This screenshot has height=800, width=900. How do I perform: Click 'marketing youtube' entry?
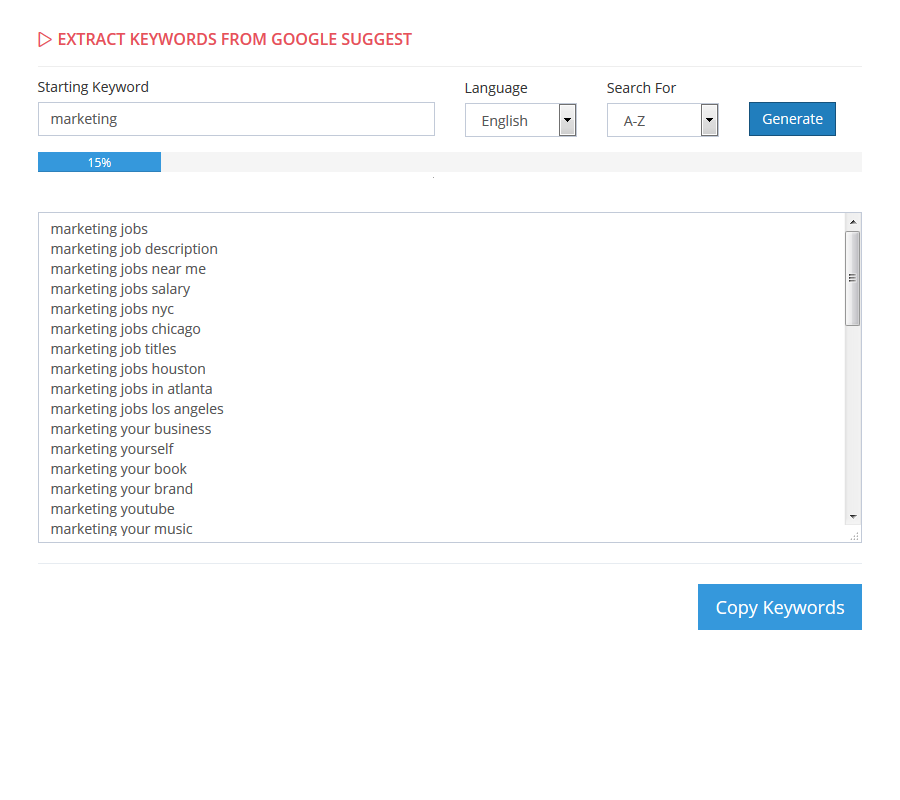pos(112,509)
